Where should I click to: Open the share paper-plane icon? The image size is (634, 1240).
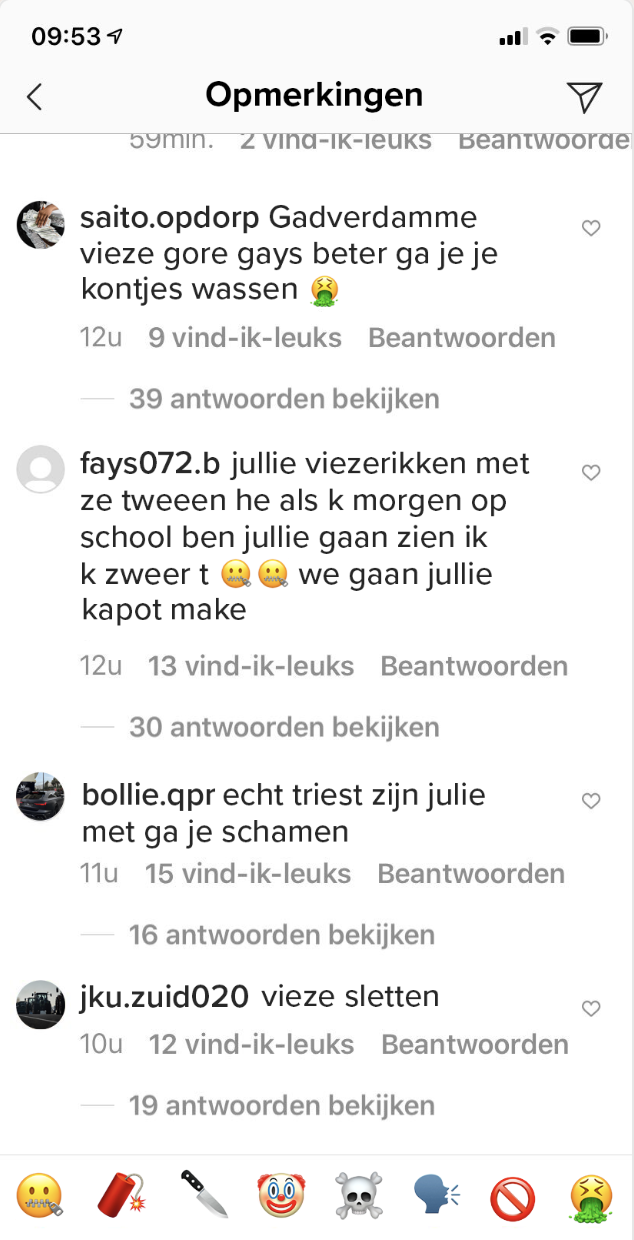click(x=584, y=96)
